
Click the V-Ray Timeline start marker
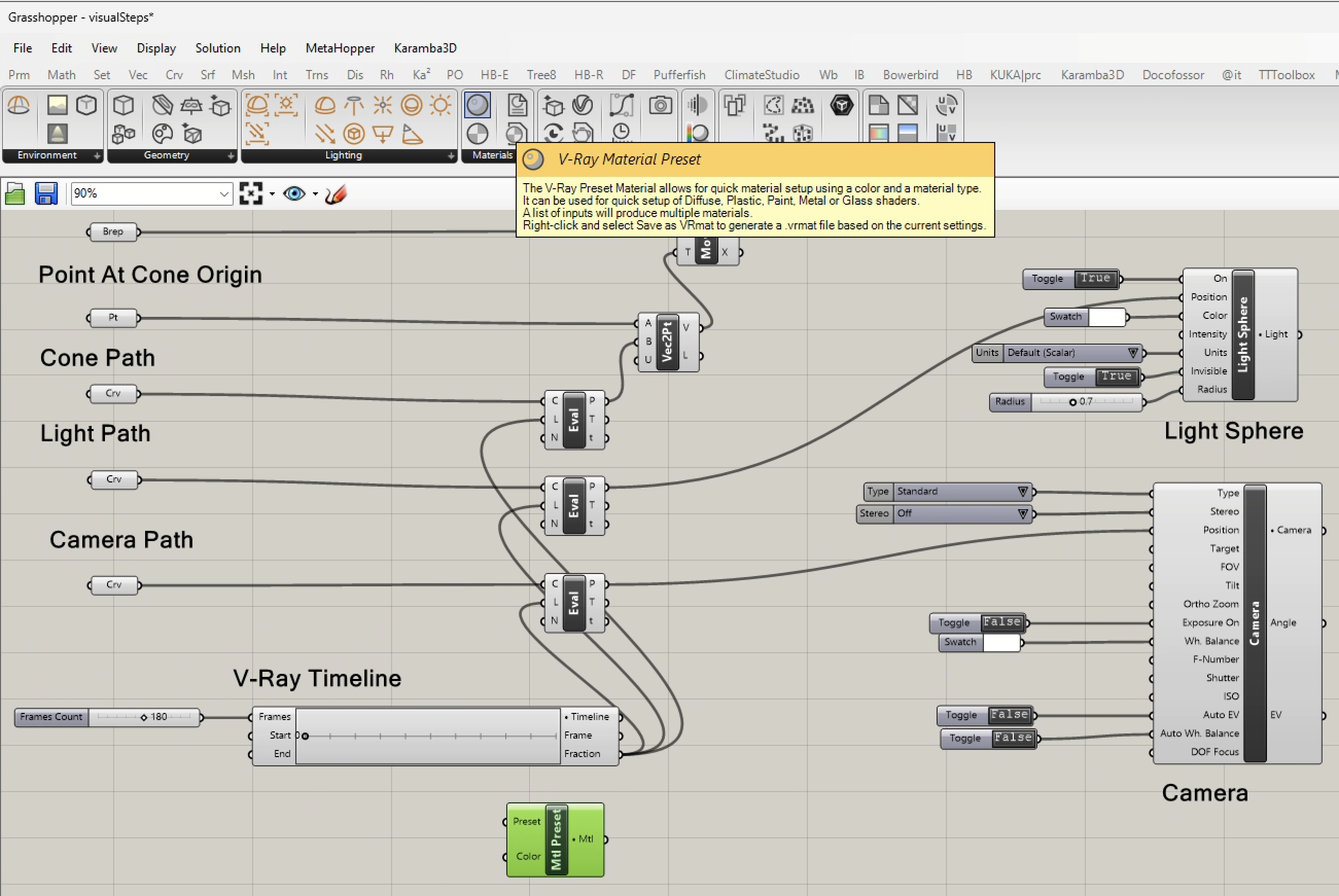point(305,736)
